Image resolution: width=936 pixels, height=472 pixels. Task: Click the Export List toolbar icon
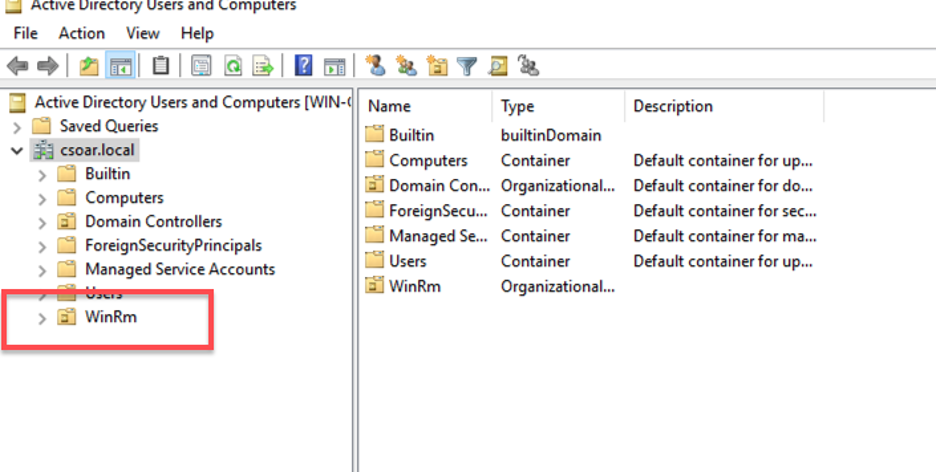coord(263,67)
